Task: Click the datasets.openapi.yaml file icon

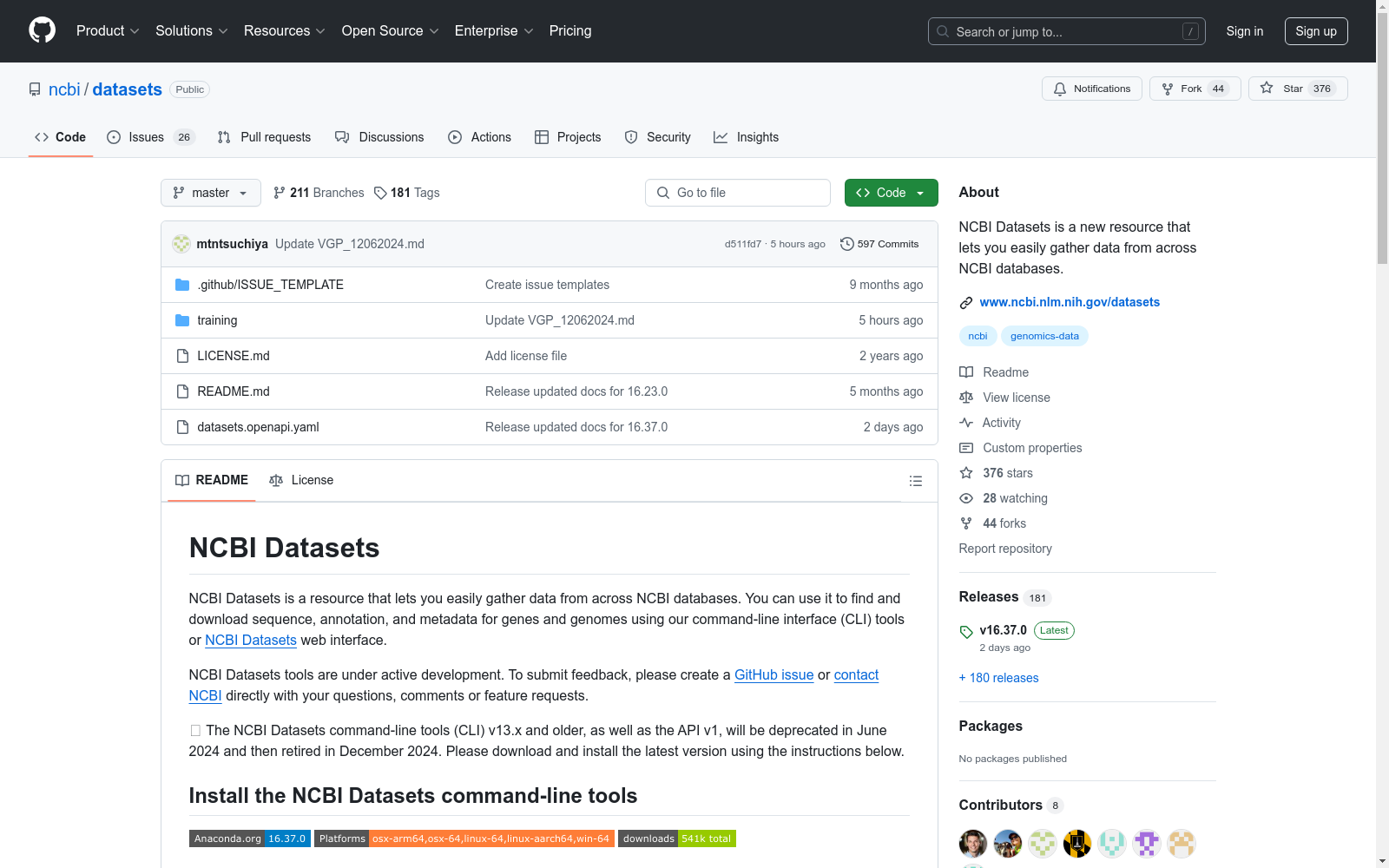Action: pyautogui.click(x=182, y=427)
